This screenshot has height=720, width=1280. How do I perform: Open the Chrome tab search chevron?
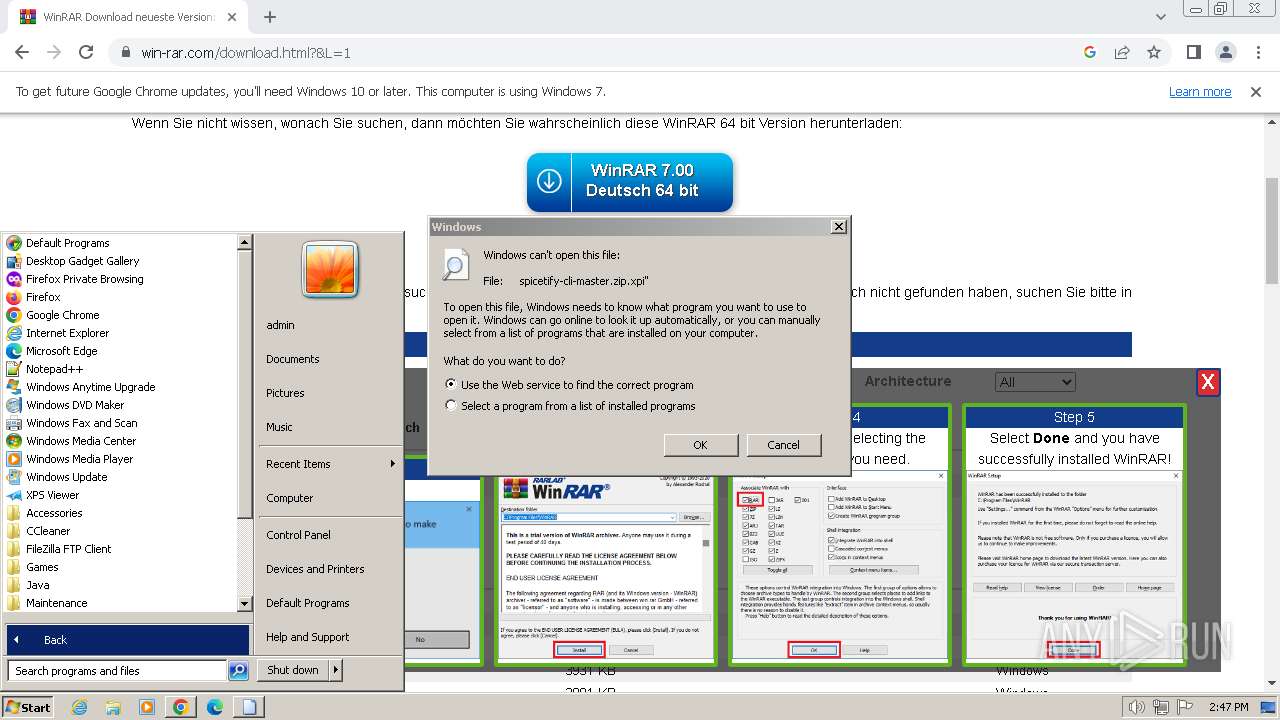(x=1161, y=17)
